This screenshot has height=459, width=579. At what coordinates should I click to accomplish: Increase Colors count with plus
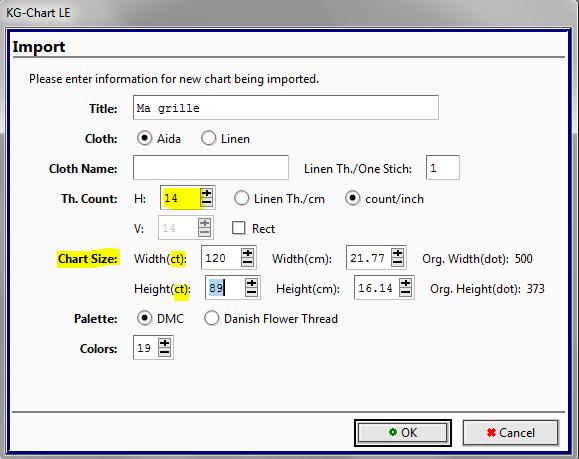[x=164, y=343]
